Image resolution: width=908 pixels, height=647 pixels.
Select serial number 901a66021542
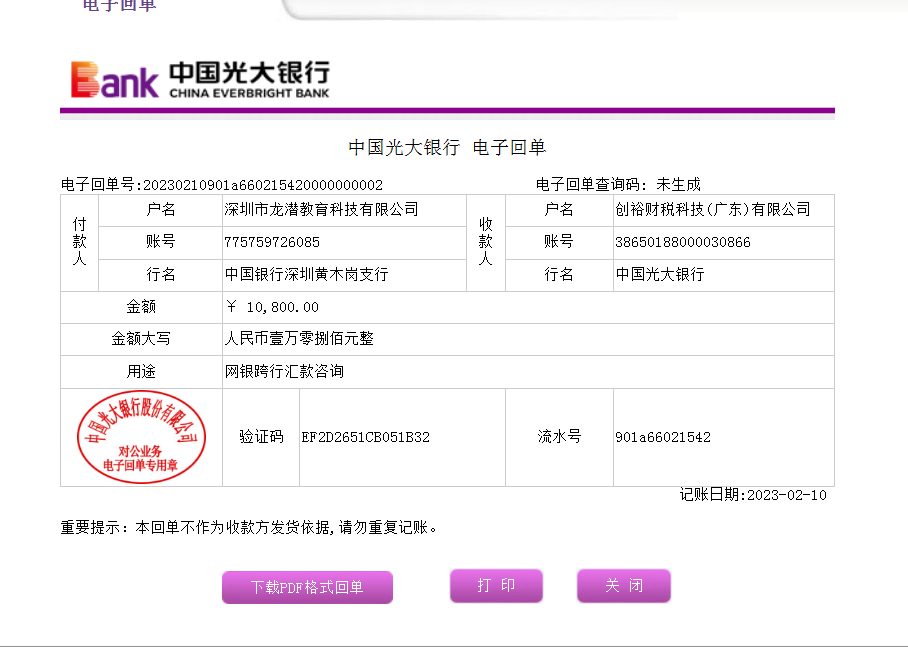pos(663,437)
